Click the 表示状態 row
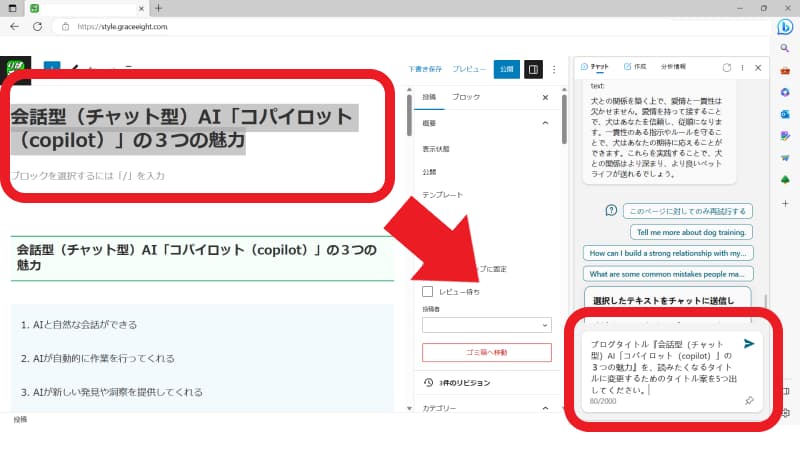800x450 pixels. tap(436, 149)
